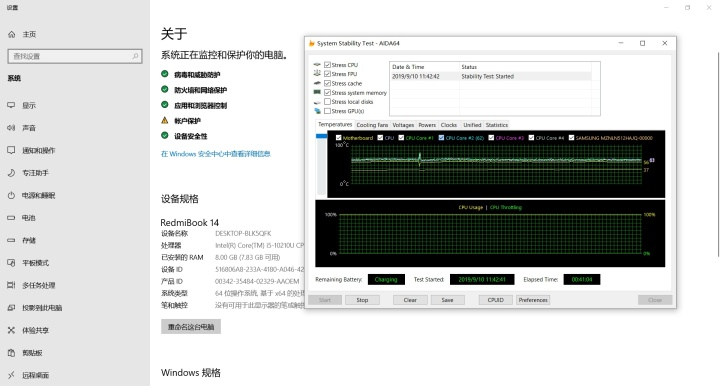Toggle CPU Core #1 graph checkbox
This screenshot has height=386, width=720.
click(401, 138)
